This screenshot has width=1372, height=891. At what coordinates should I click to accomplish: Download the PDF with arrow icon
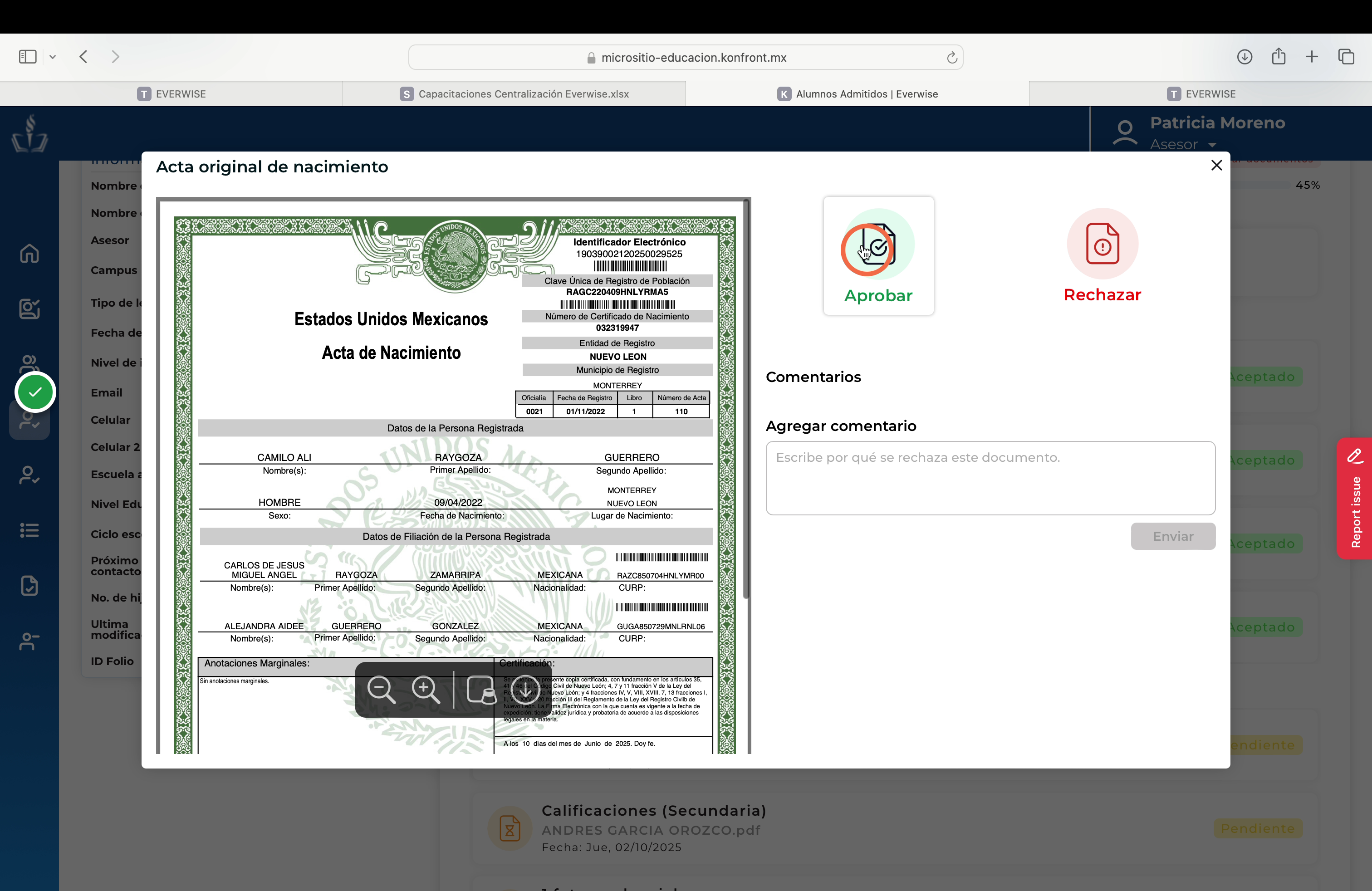525,689
